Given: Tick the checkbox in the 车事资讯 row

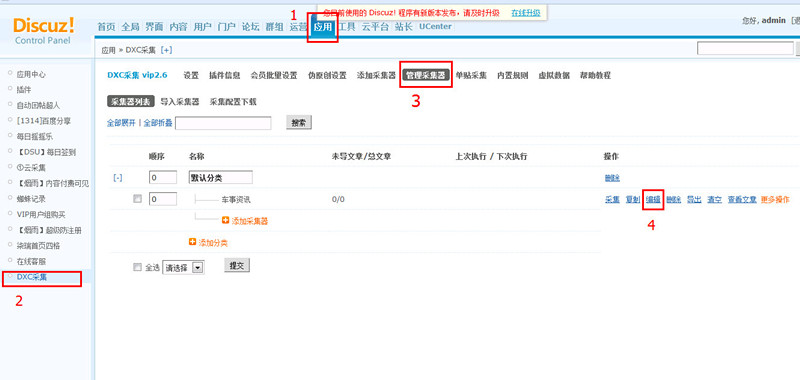Looking at the screenshot, I should [x=137, y=199].
